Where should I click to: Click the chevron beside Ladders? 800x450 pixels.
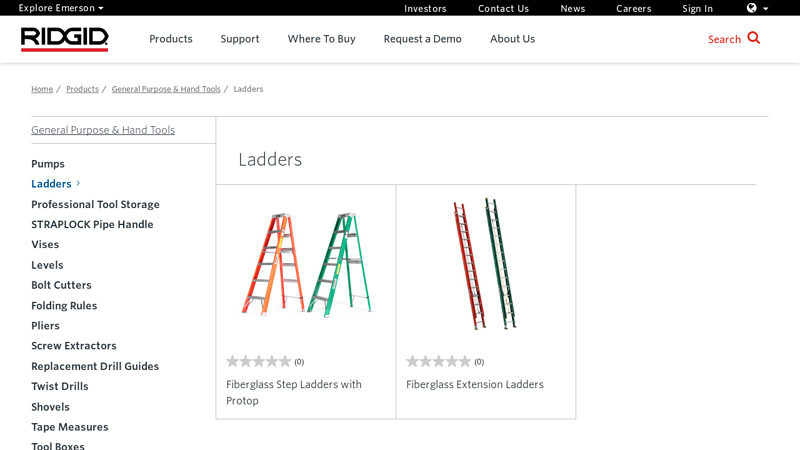(78, 183)
